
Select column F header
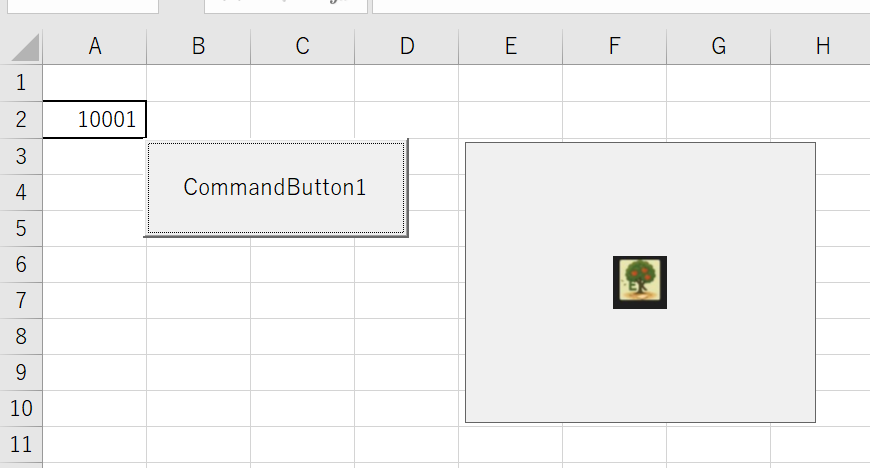coord(615,46)
